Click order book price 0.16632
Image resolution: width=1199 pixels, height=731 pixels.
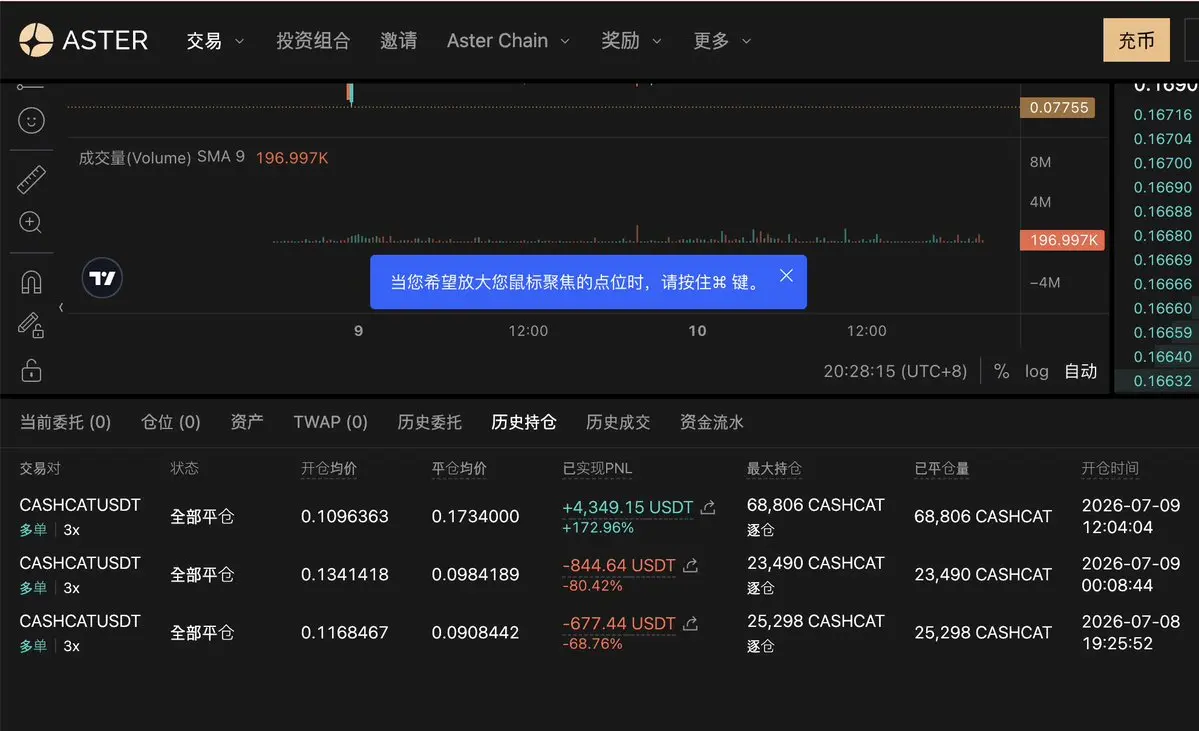click(x=1162, y=381)
